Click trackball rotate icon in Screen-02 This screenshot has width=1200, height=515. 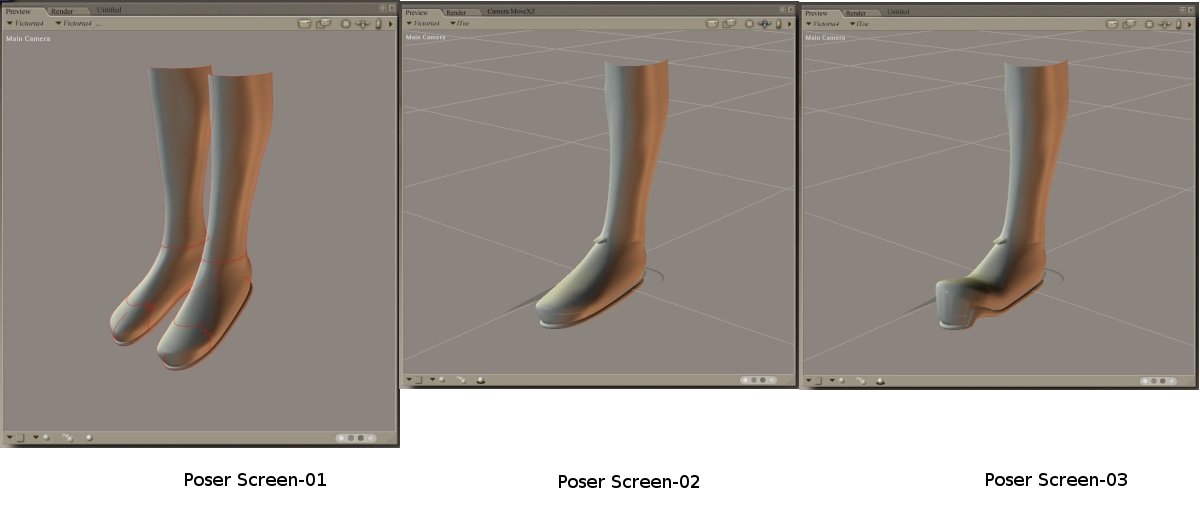point(749,23)
